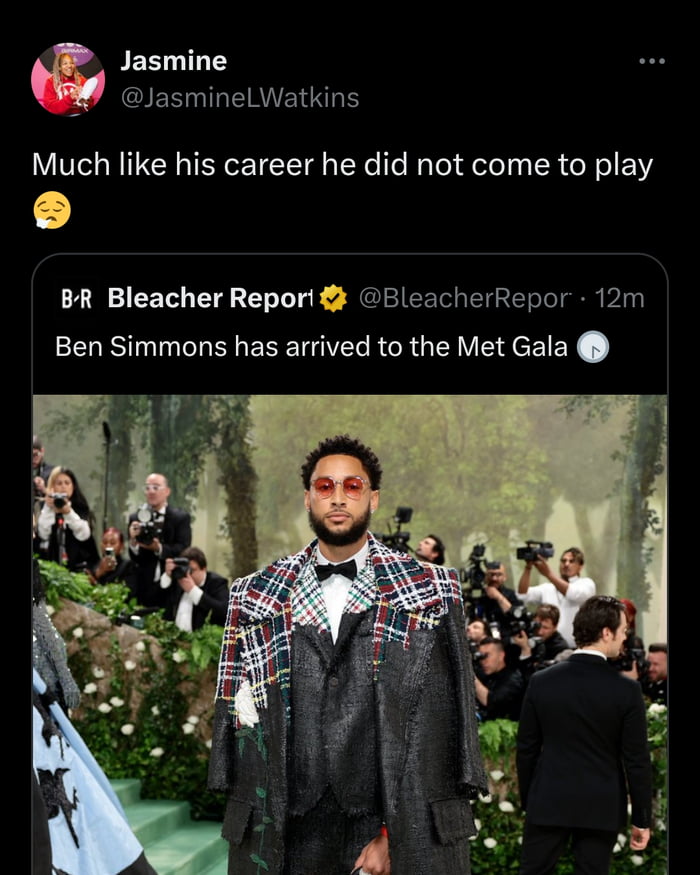Viewport: 700px width, 875px height.
Task: Click the white flower on the tweed jacket
Action: tap(246, 703)
